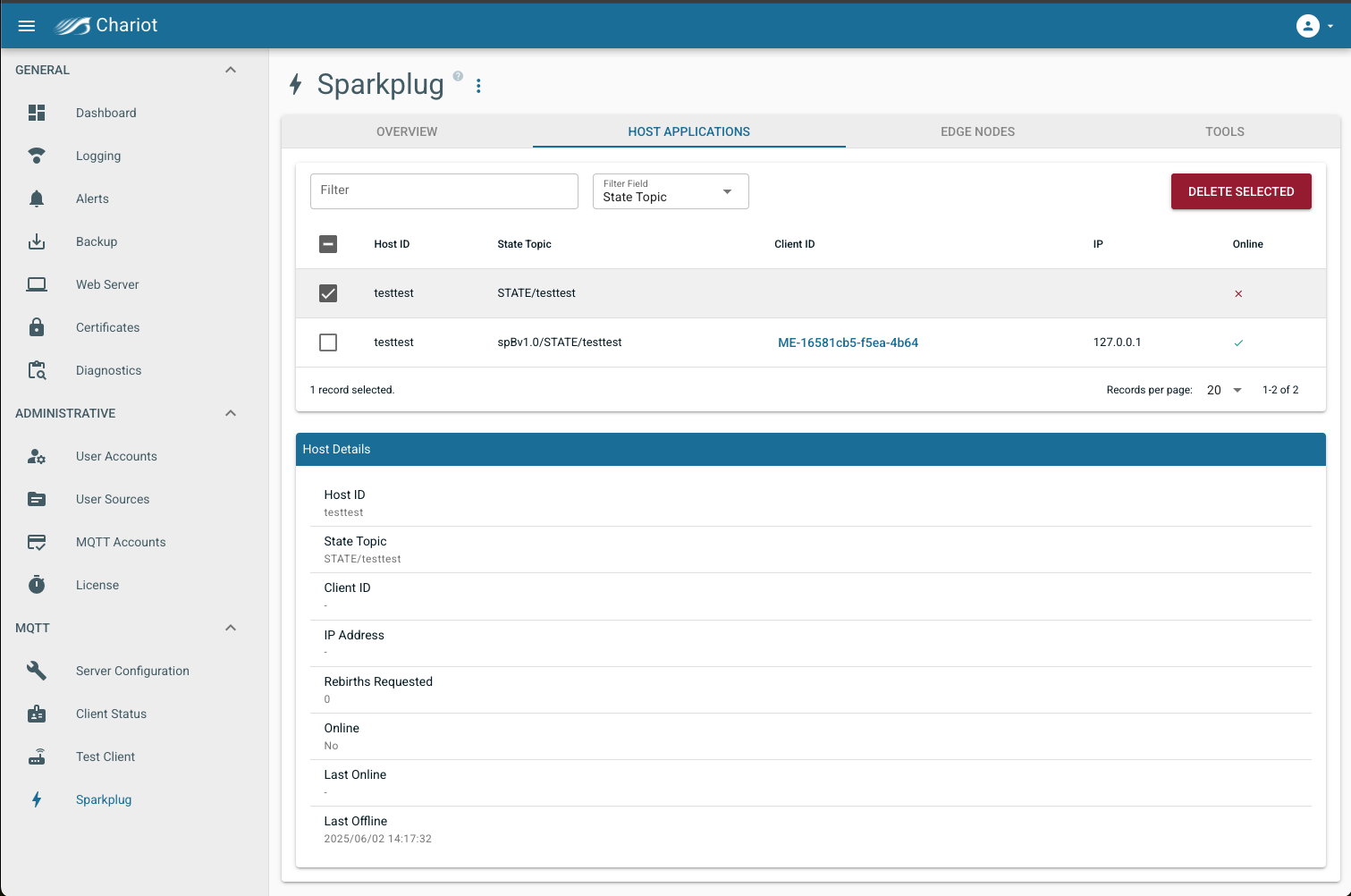The width and height of the screenshot is (1351, 896).
Task: Collapse the MQTT sidebar section
Action: tap(231, 628)
